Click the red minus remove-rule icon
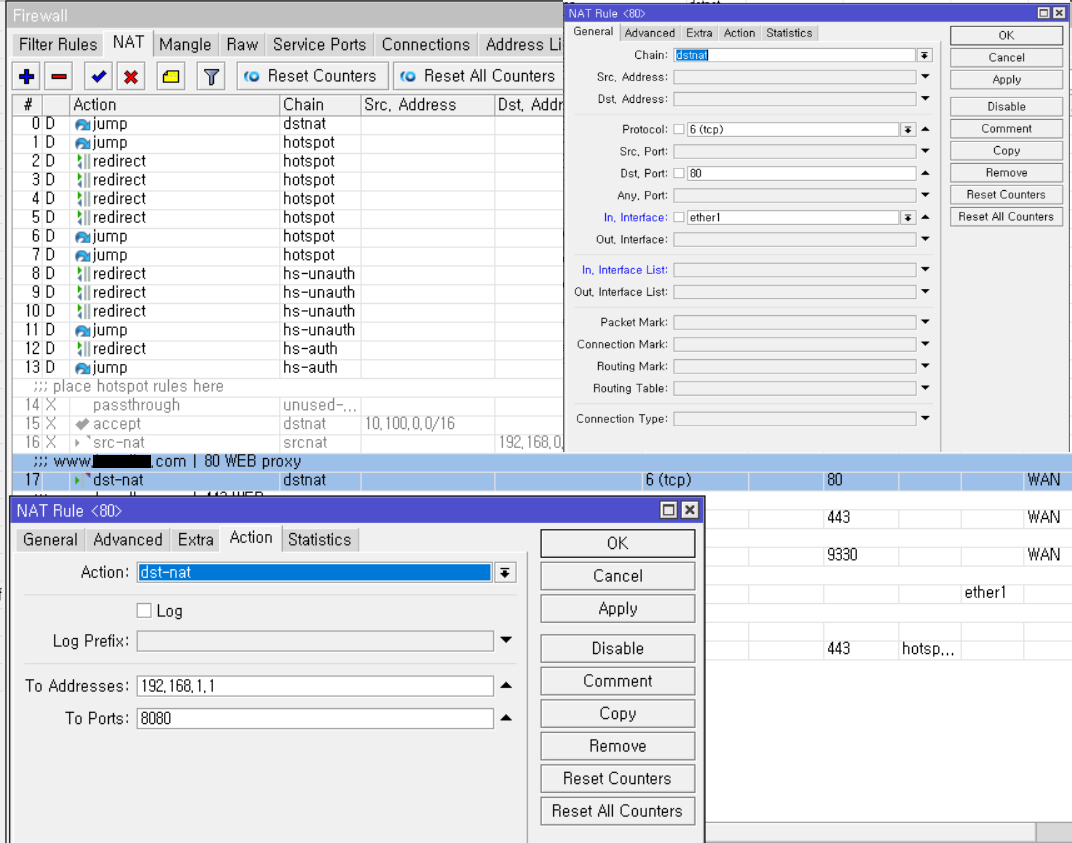The image size is (1072, 843). [x=59, y=77]
